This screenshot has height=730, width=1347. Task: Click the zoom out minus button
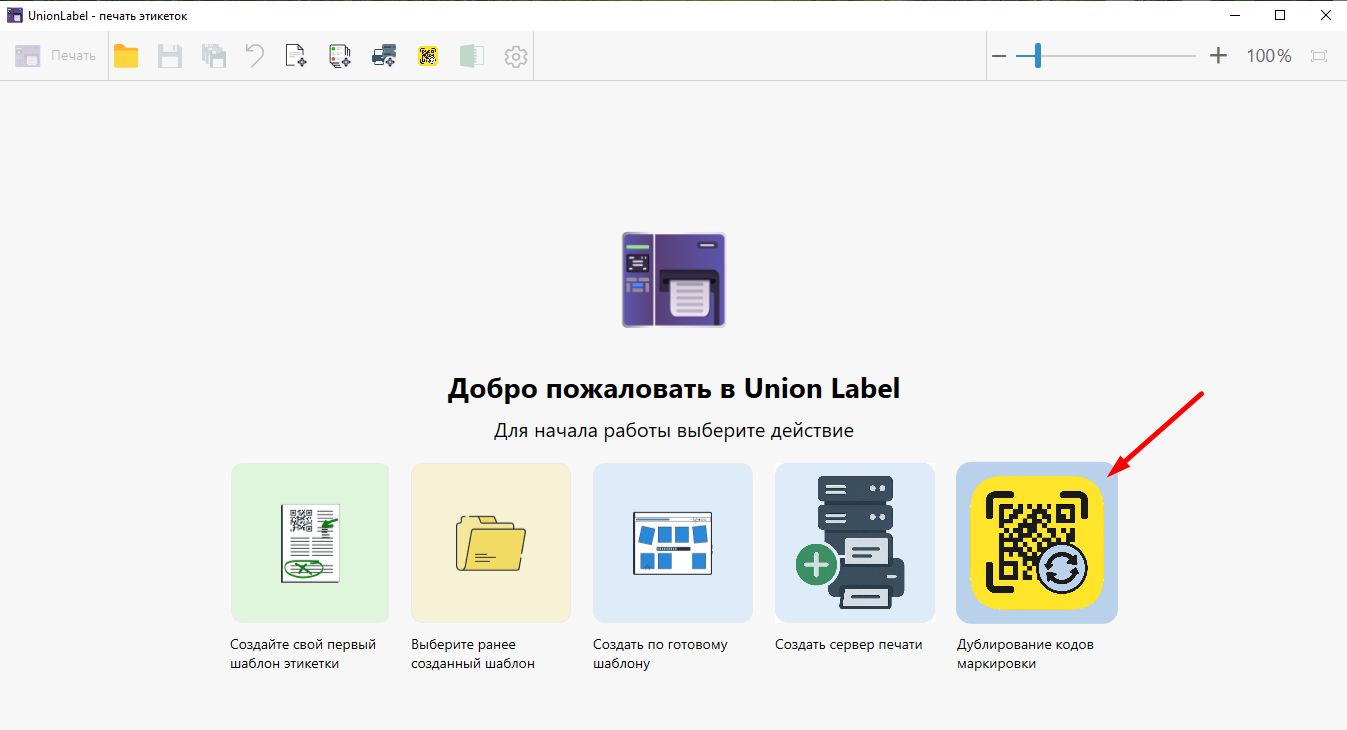point(999,56)
